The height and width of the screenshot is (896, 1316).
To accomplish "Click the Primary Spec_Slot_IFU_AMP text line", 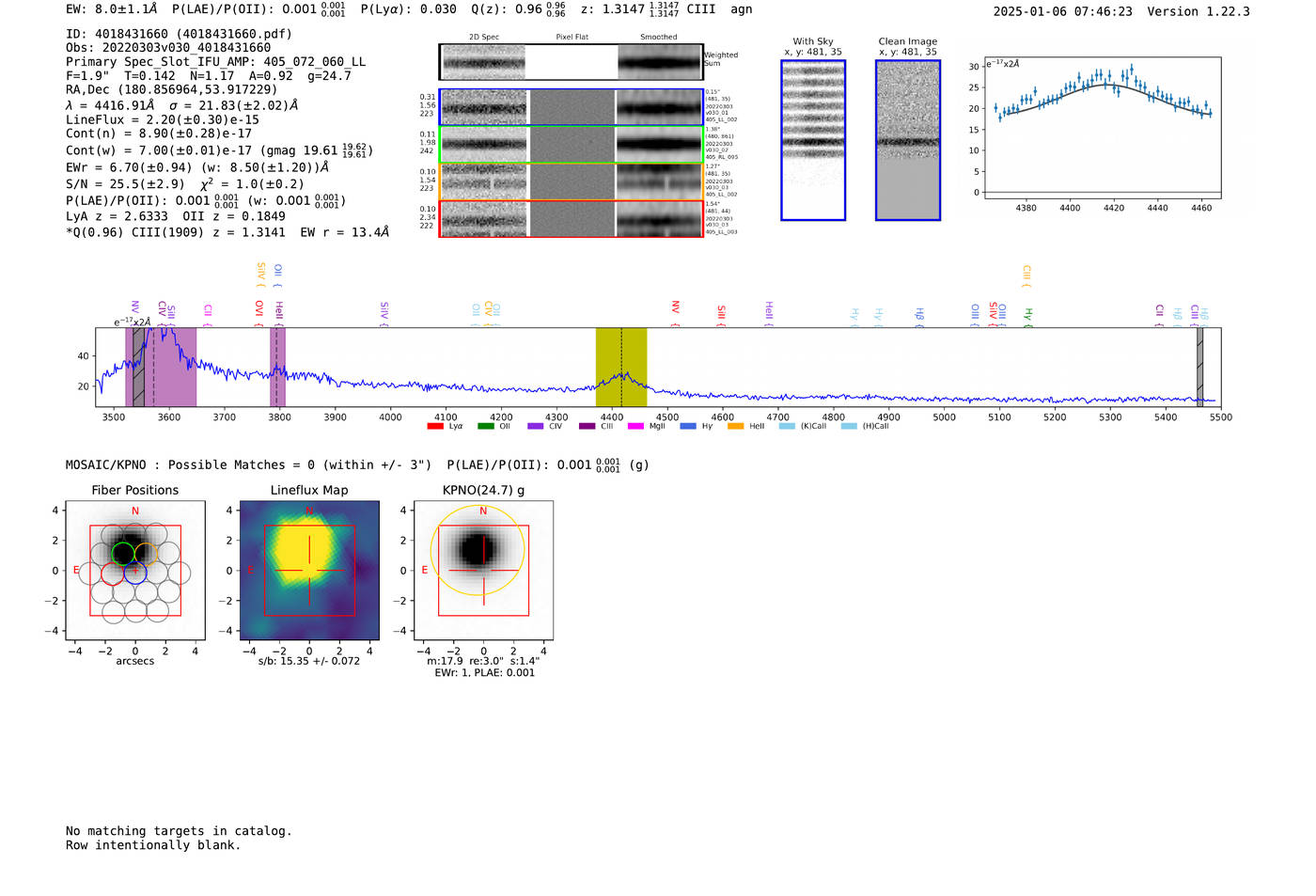I will (x=216, y=62).
